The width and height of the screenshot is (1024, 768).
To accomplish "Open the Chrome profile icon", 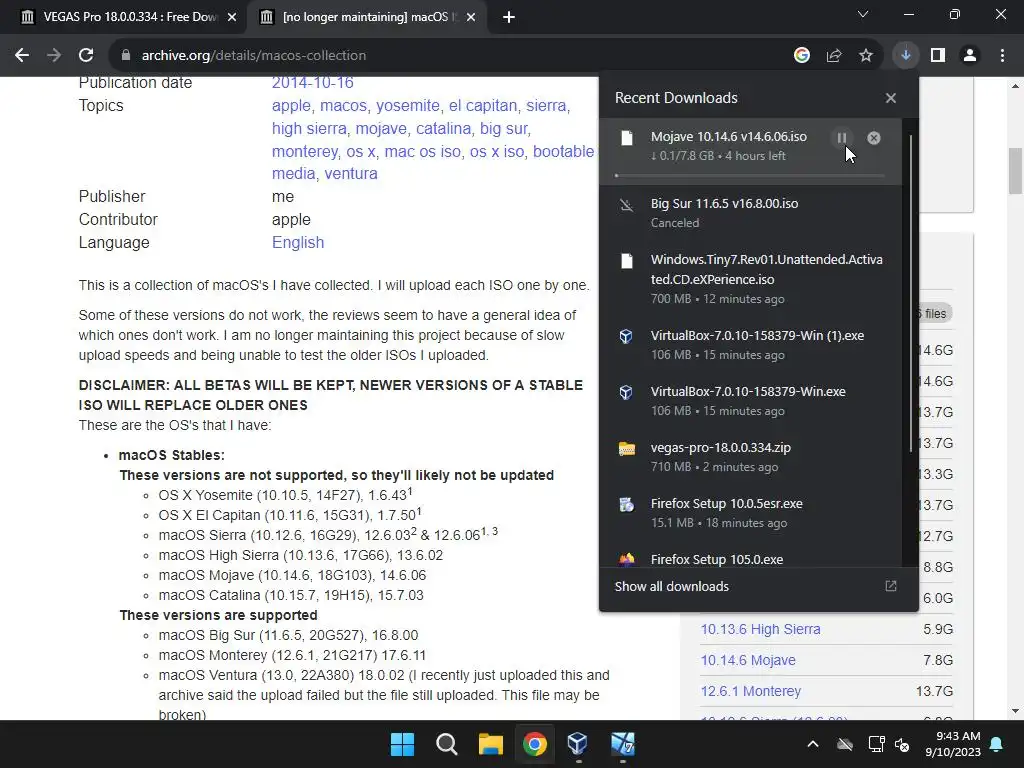I will point(970,56).
